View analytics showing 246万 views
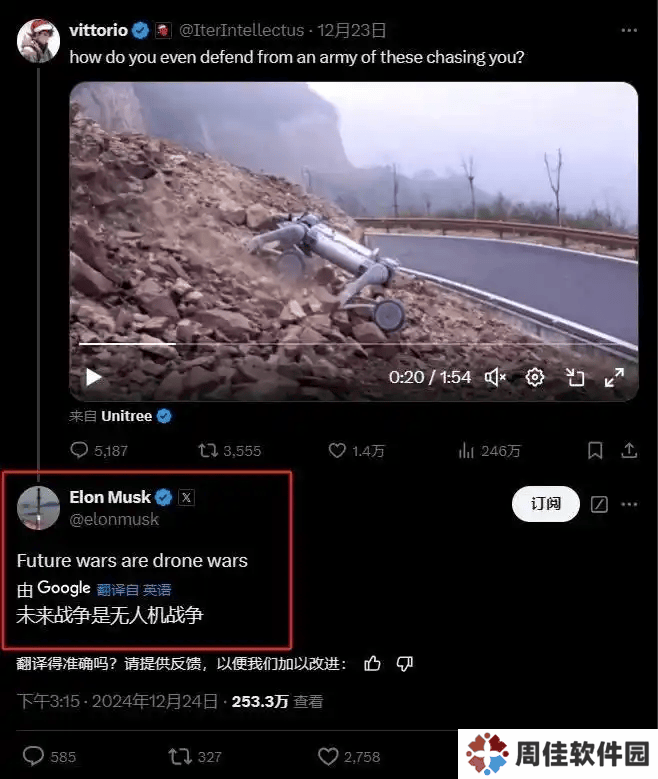Image resolution: width=658 pixels, height=779 pixels. click(x=489, y=451)
